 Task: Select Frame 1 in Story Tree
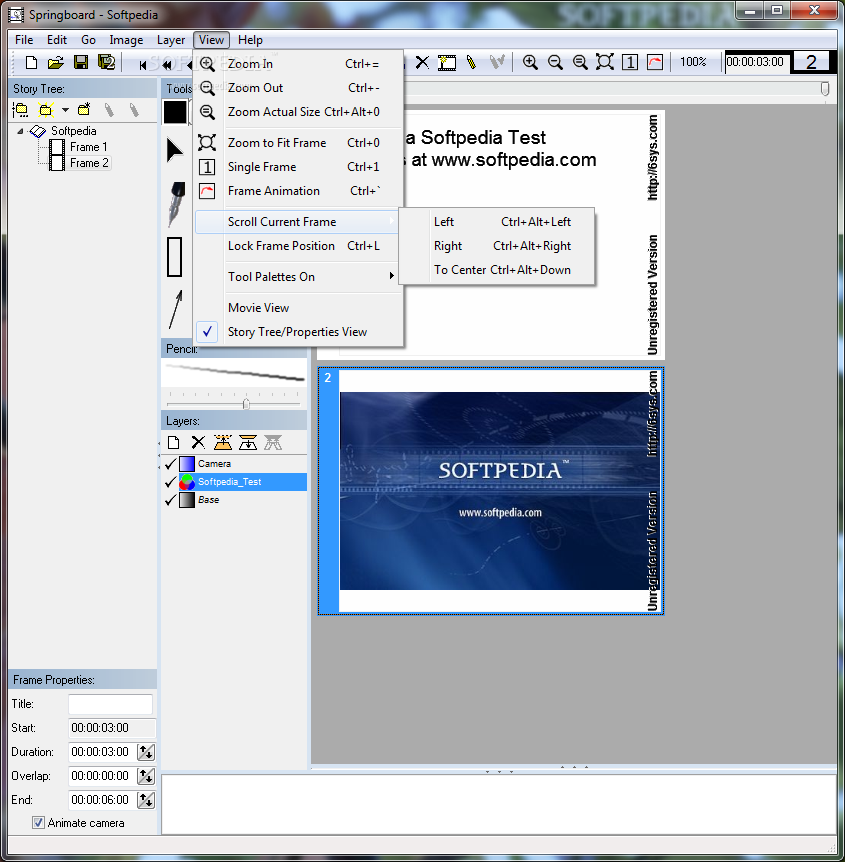click(88, 147)
